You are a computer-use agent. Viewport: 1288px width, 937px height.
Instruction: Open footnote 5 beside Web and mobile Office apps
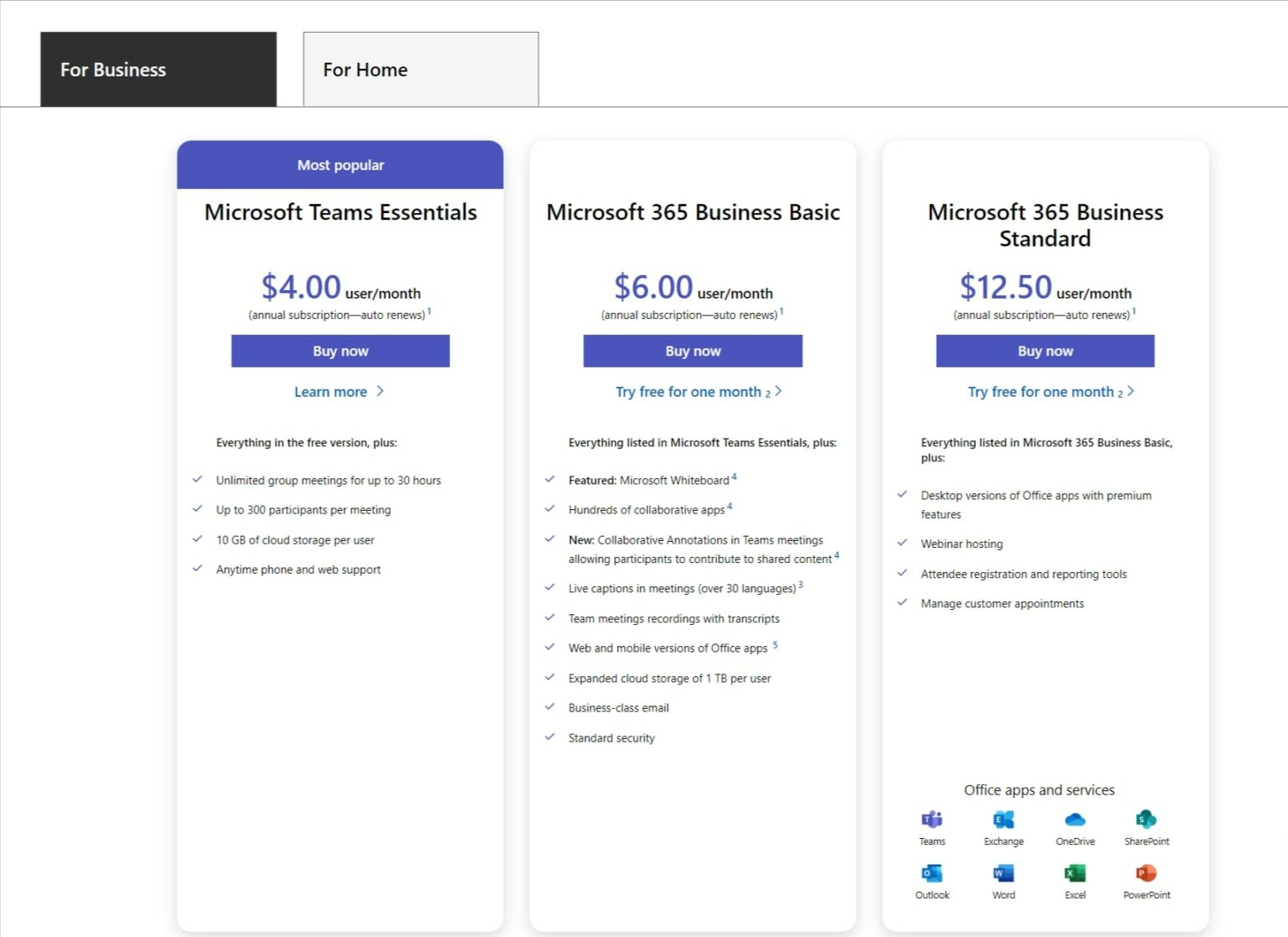(775, 644)
